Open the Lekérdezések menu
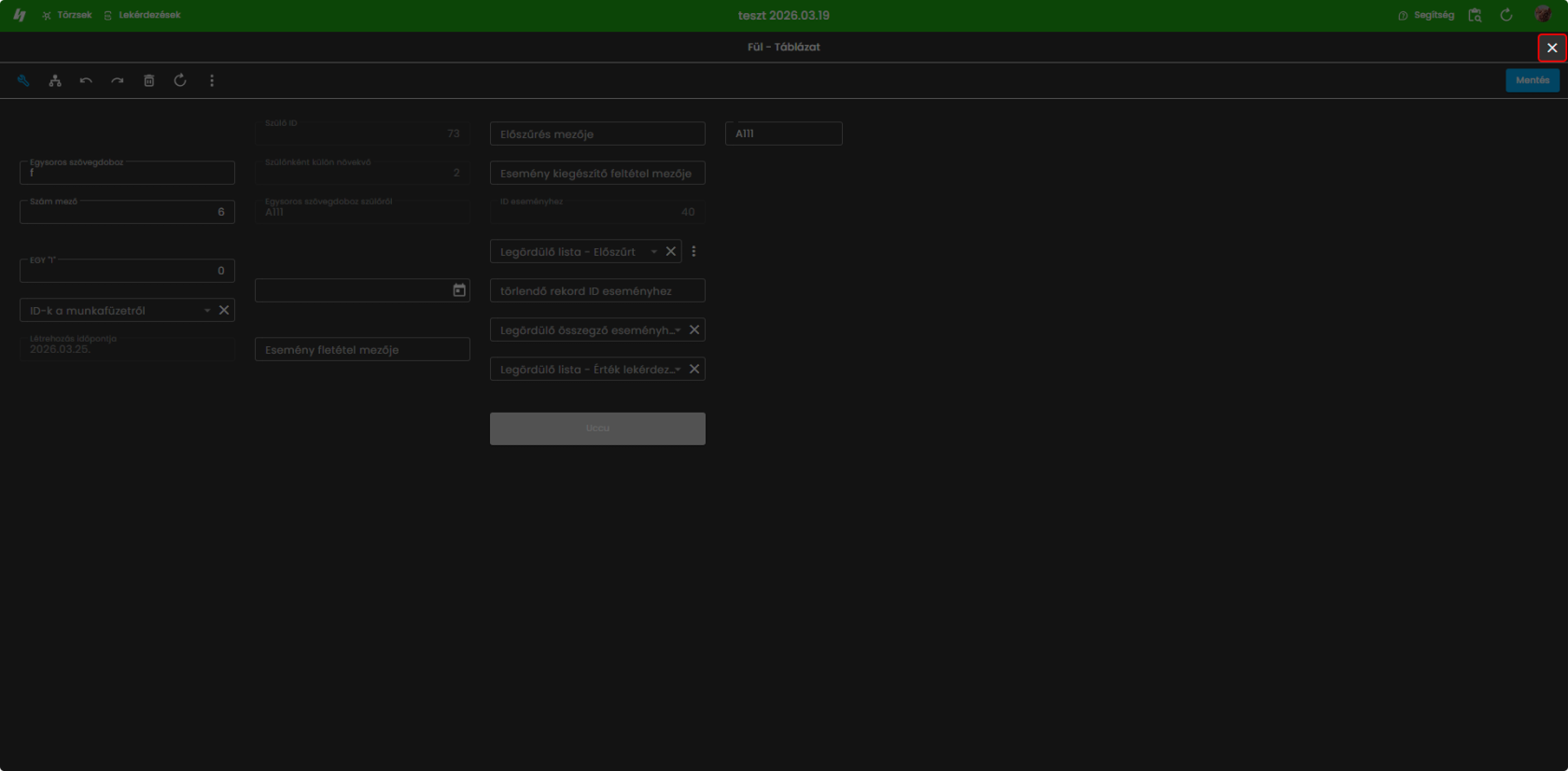This screenshot has height=771, width=1568. (x=143, y=15)
